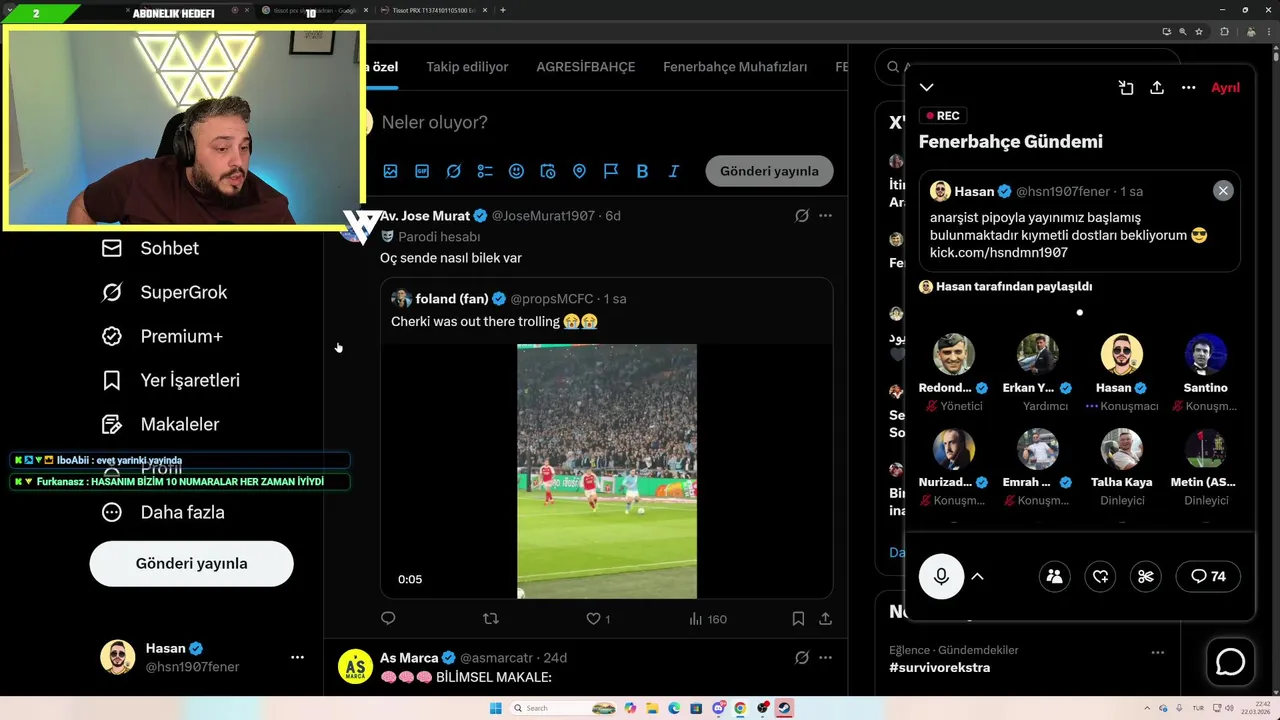Open quoted @propsMCFC account link
Image resolution: width=1280 pixels, height=720 pixels.
click(x=555, y=299)
